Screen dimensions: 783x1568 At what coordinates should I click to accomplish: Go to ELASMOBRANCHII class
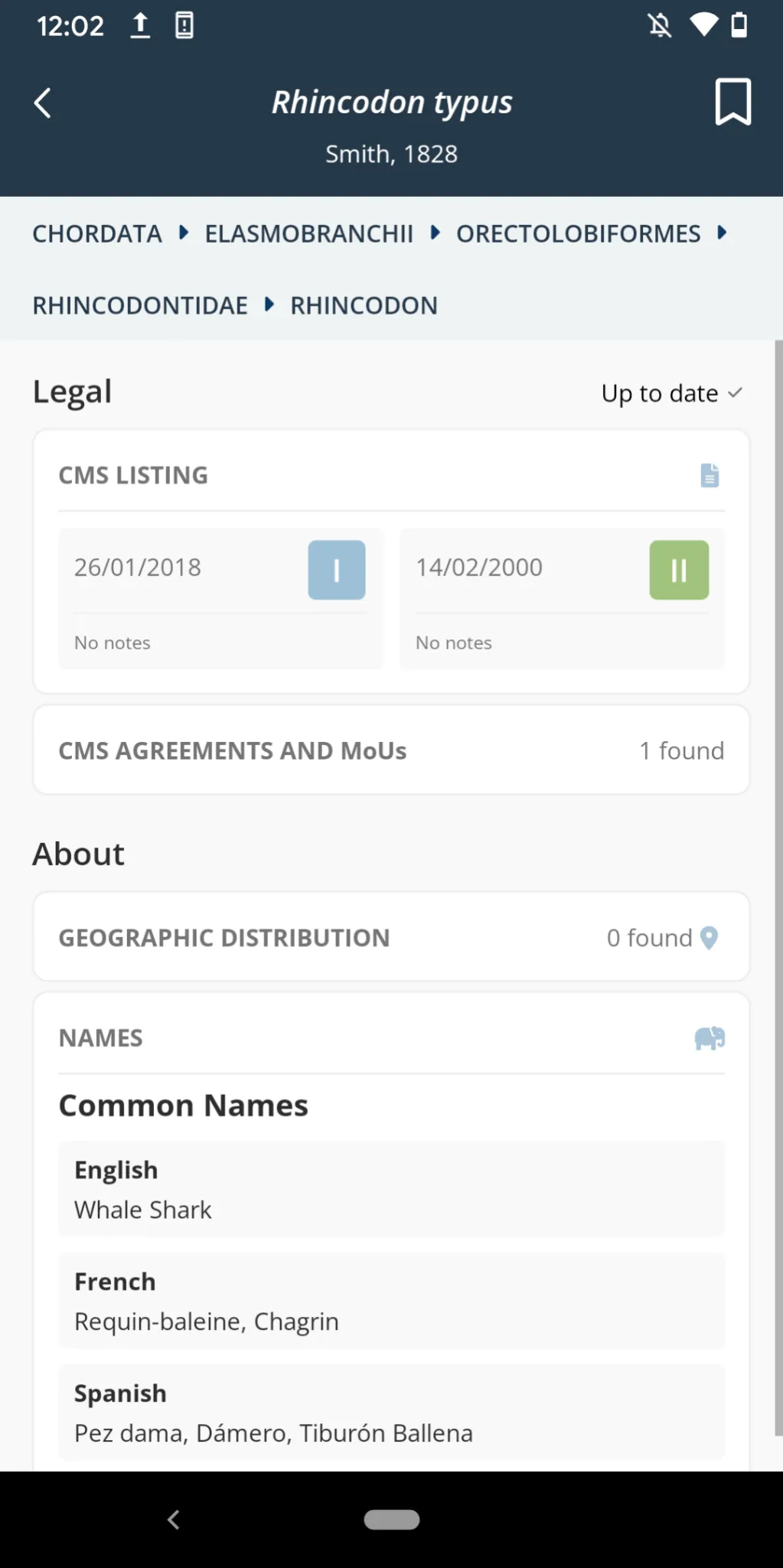[x=308, y=234]
